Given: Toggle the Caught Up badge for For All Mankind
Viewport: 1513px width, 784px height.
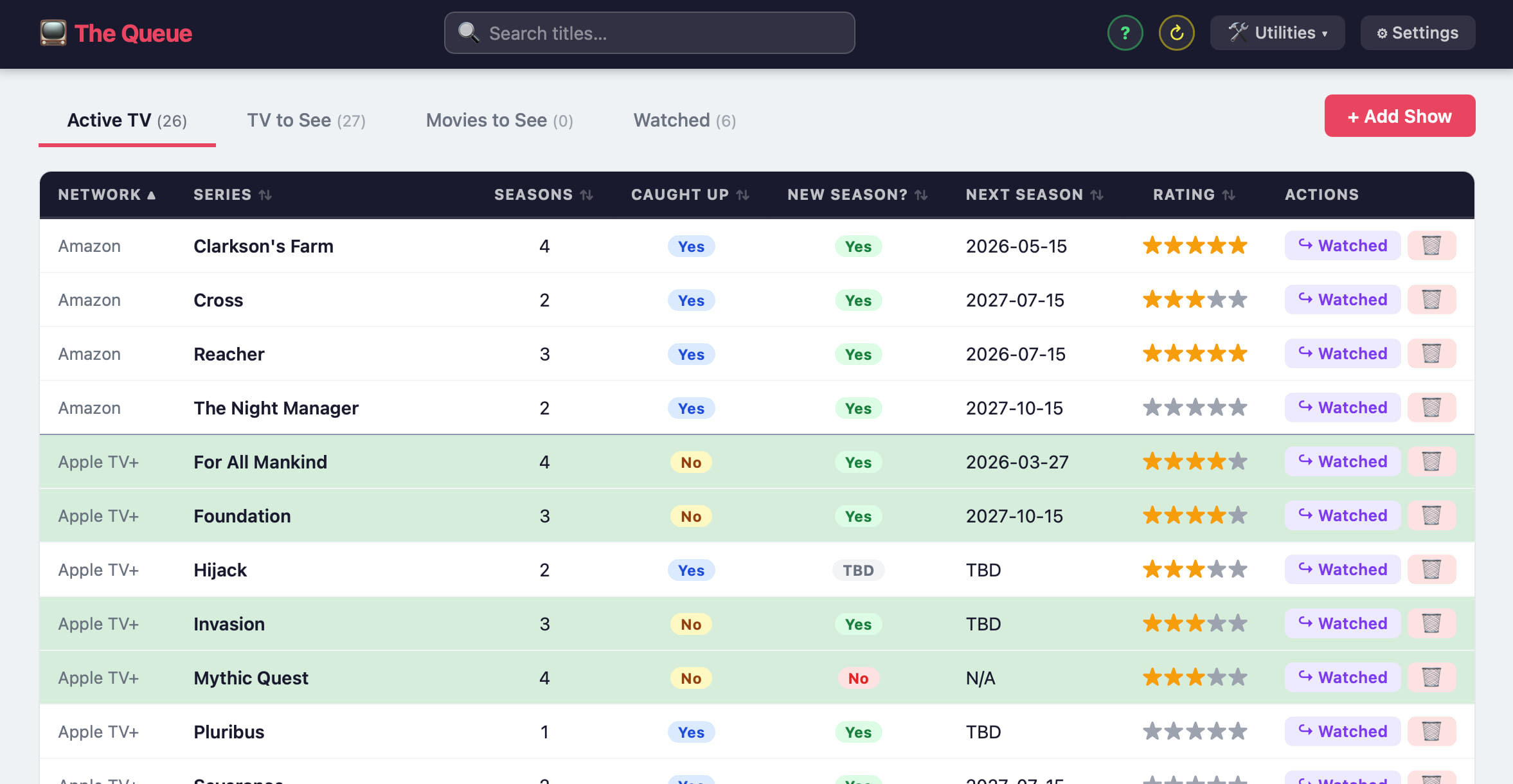Looking at the screenshot, I should (691, 462).
